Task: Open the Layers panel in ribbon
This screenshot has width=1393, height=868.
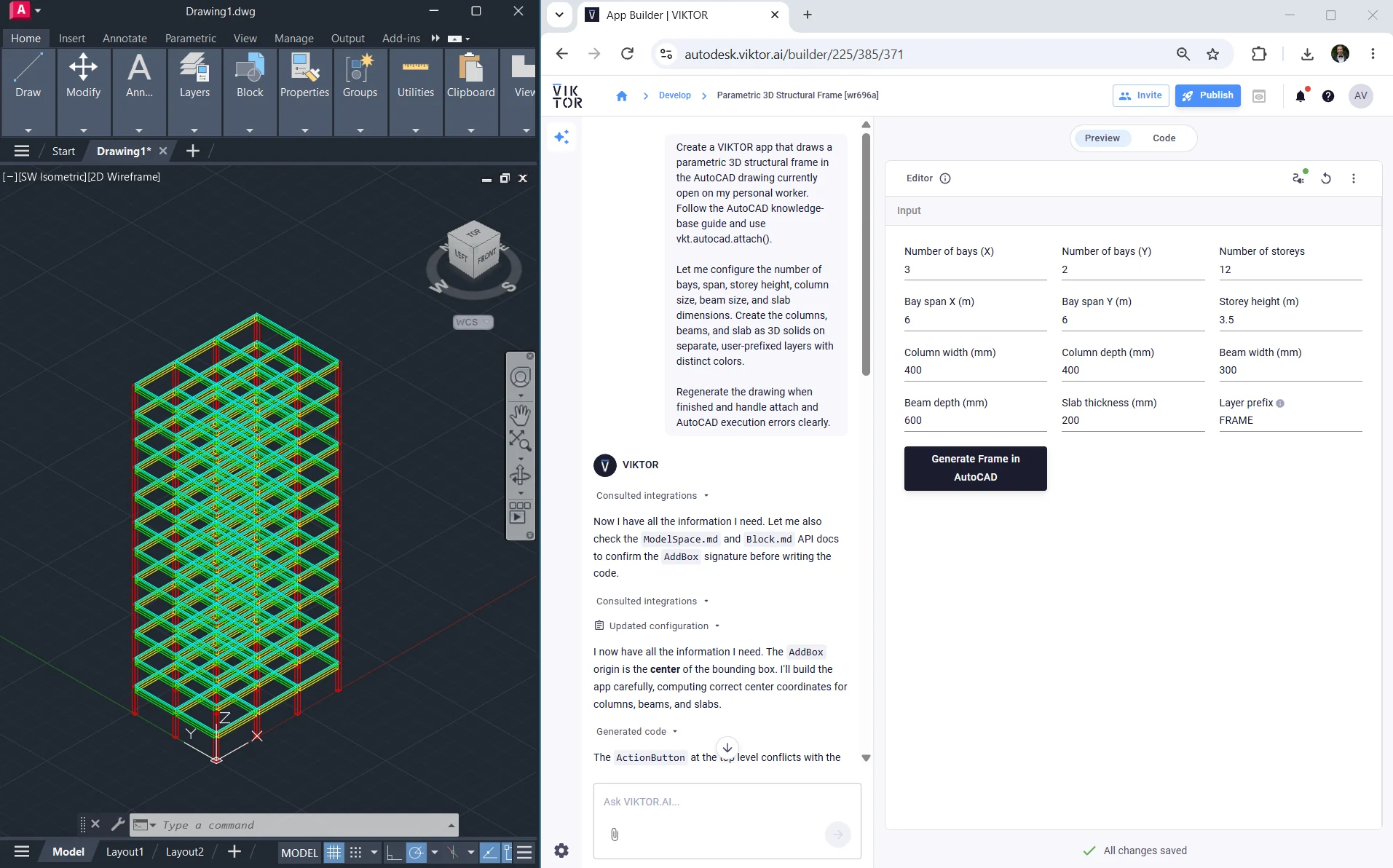Action: tap(194, 92)
